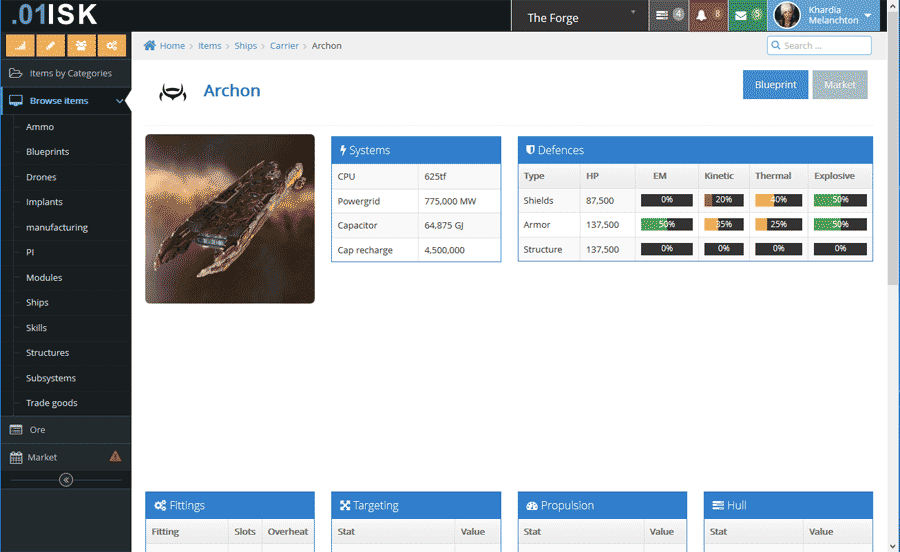900x552 pixels.
Task: Click the bars icon on Hull panel
Action: (718, 506)
